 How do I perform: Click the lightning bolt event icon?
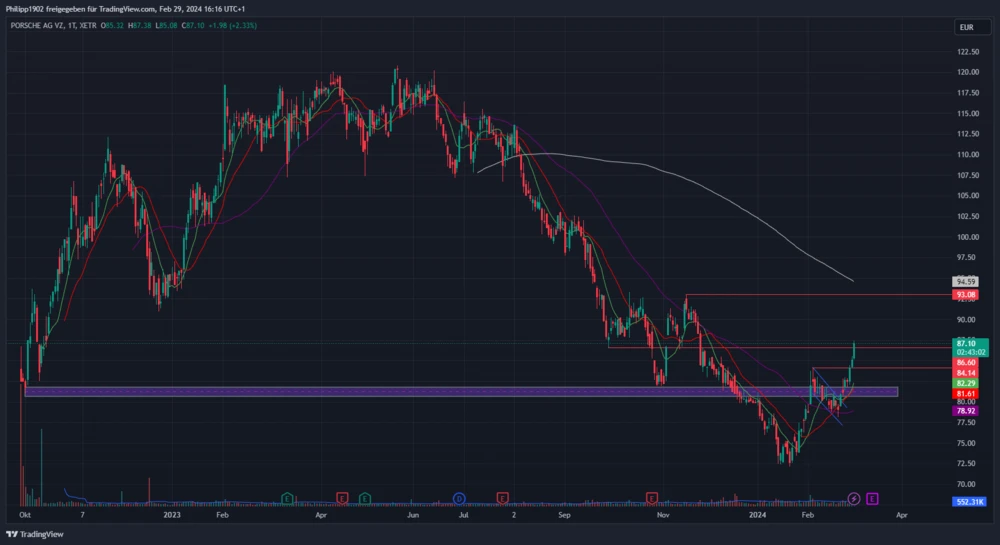coord(854,497)
